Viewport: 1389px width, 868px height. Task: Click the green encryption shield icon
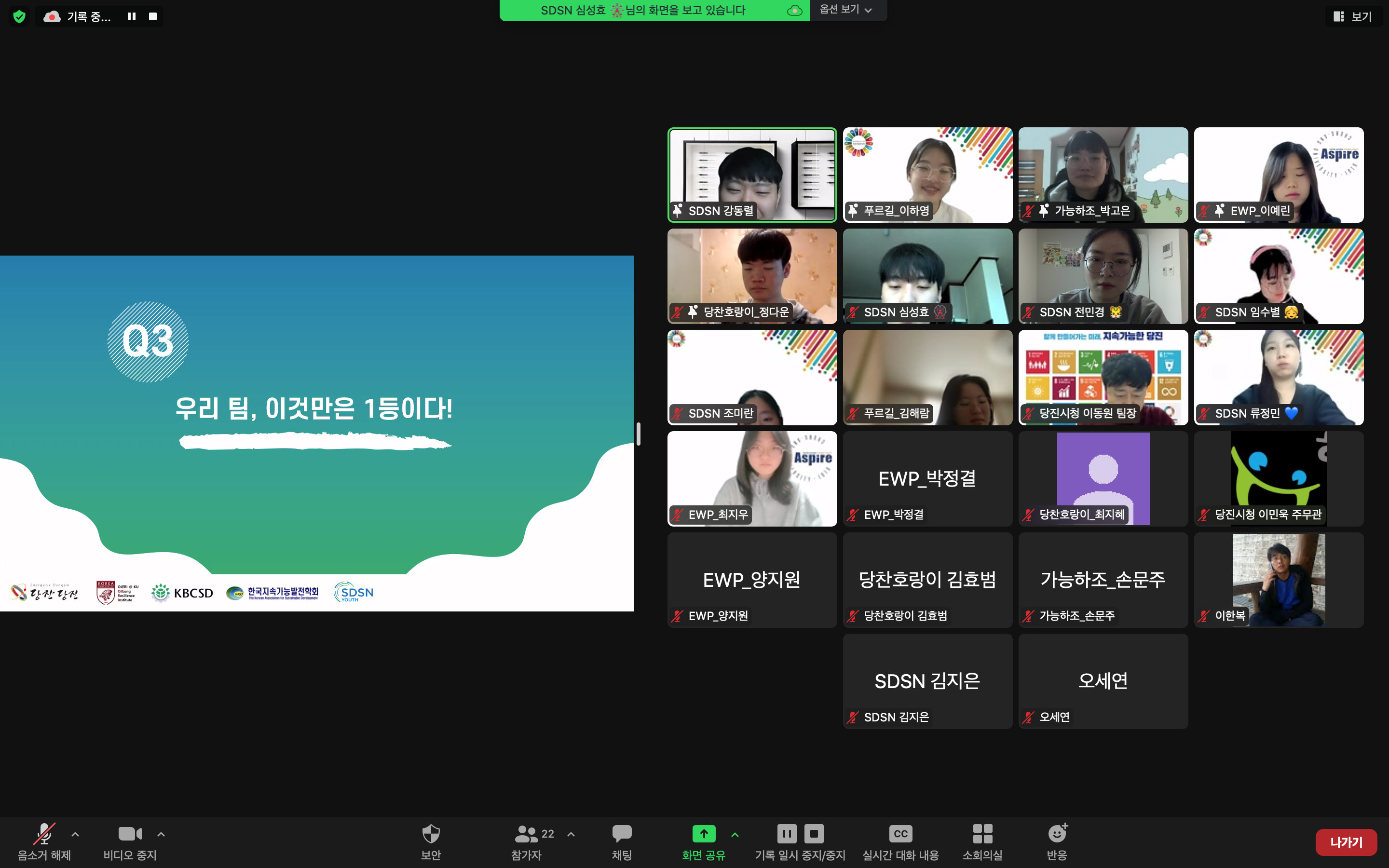19,16
